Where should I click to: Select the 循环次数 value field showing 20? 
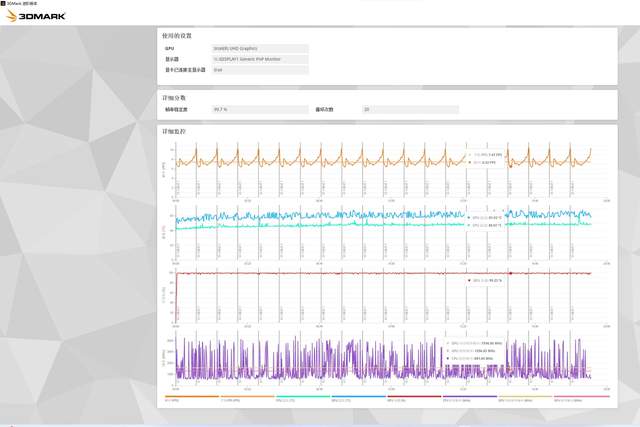[410, 109]
